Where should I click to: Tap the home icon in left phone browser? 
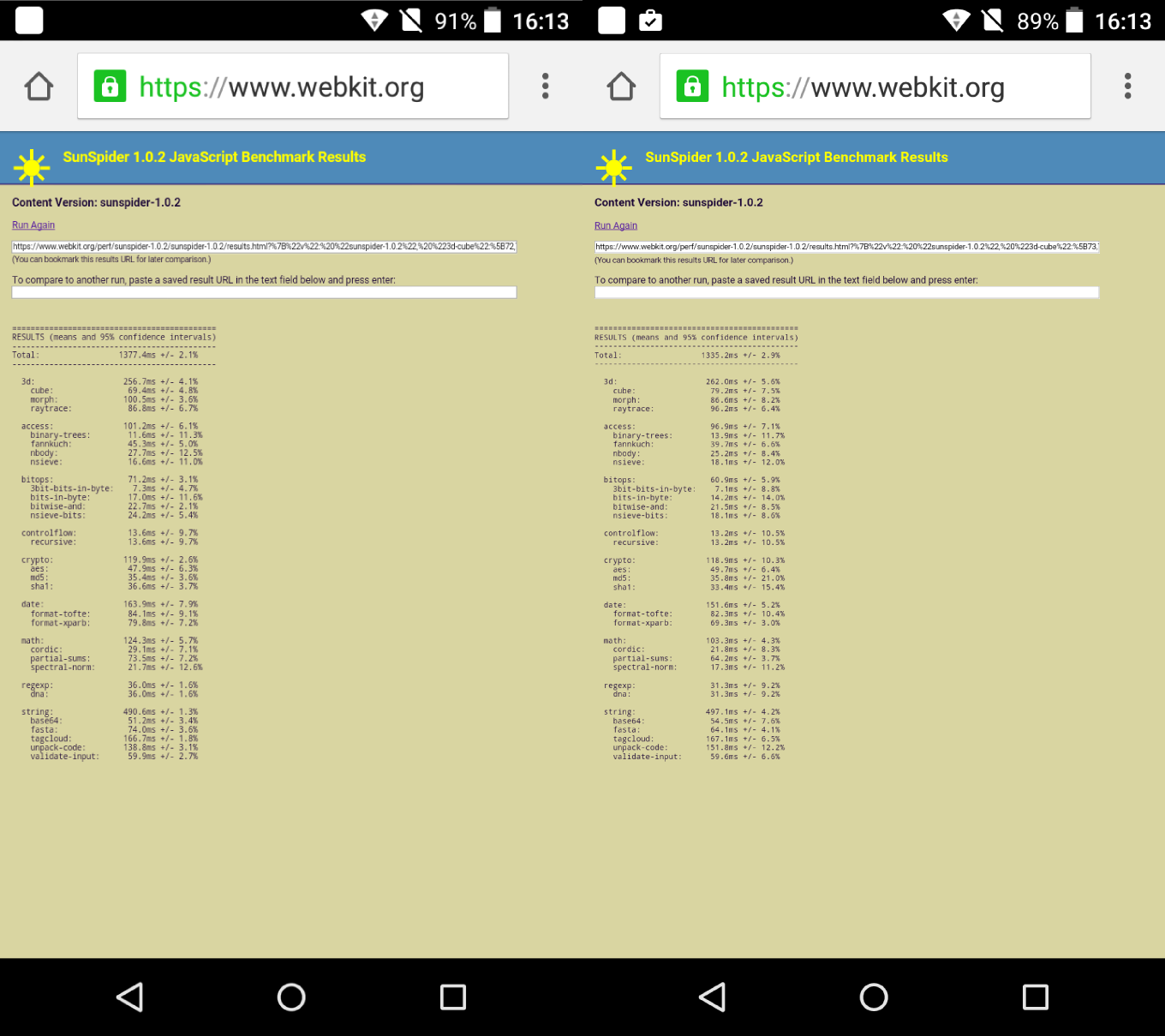pos(39,87)
